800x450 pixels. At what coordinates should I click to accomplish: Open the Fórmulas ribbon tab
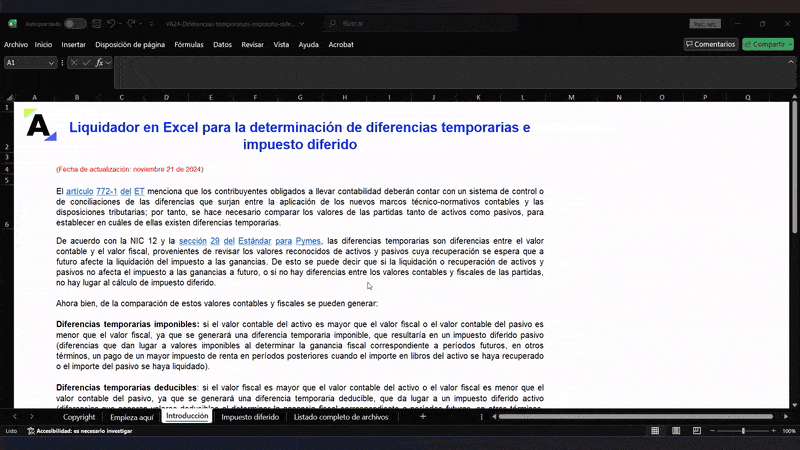click(x=188, y=44)
